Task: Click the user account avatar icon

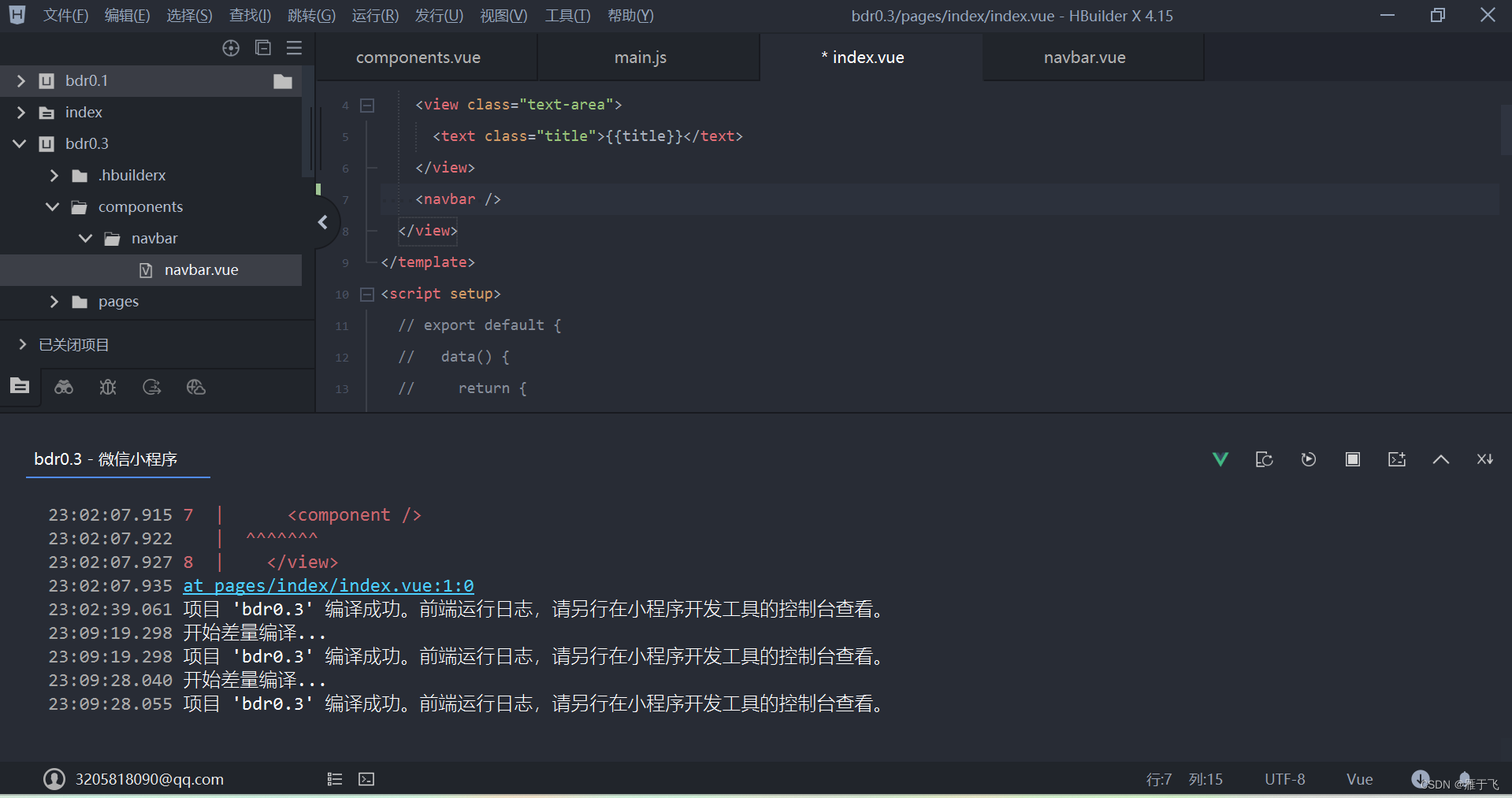Action: (x=54, y=779)
